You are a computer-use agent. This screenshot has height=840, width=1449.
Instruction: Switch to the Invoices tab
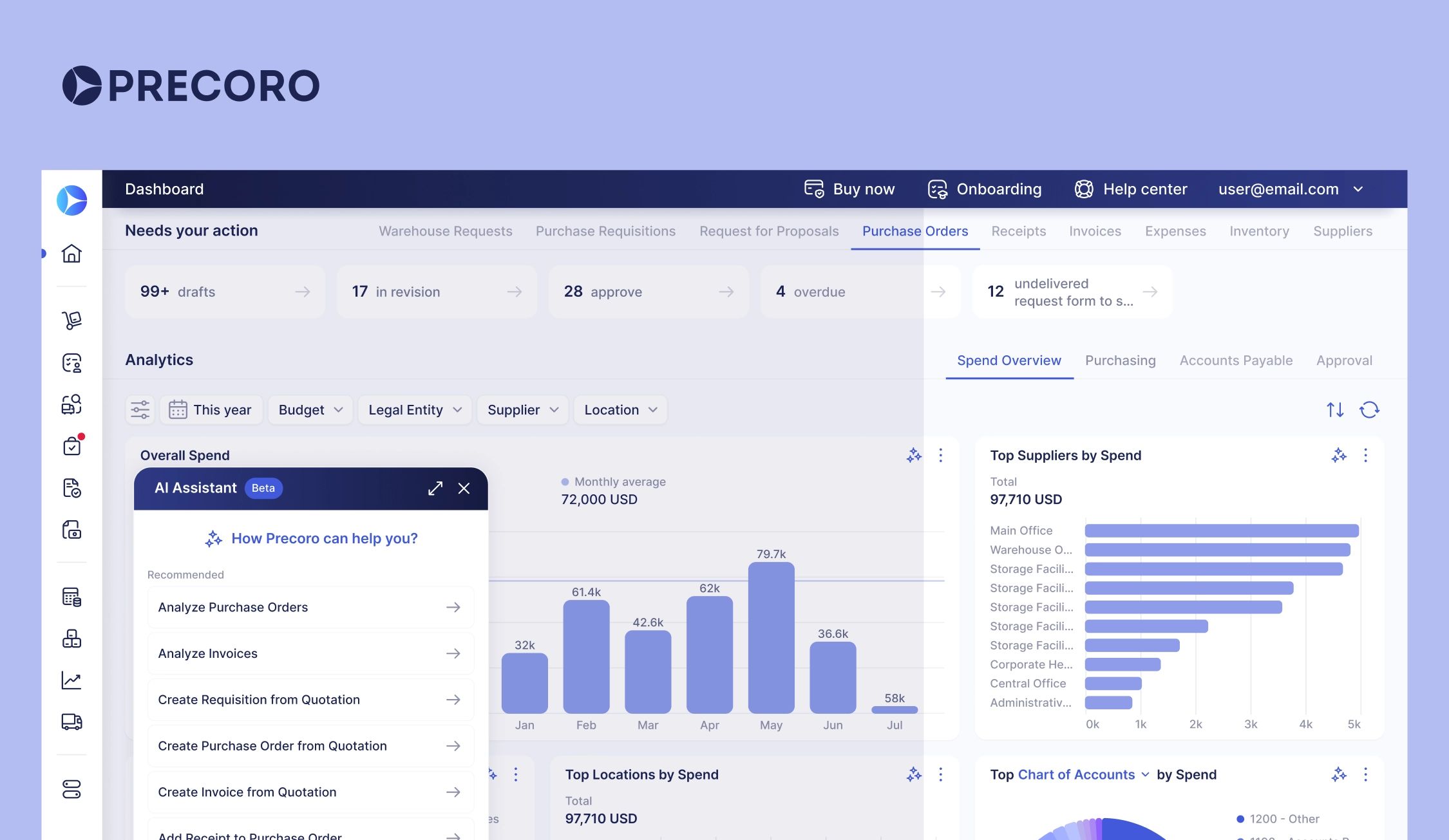tap(1095, 231)
